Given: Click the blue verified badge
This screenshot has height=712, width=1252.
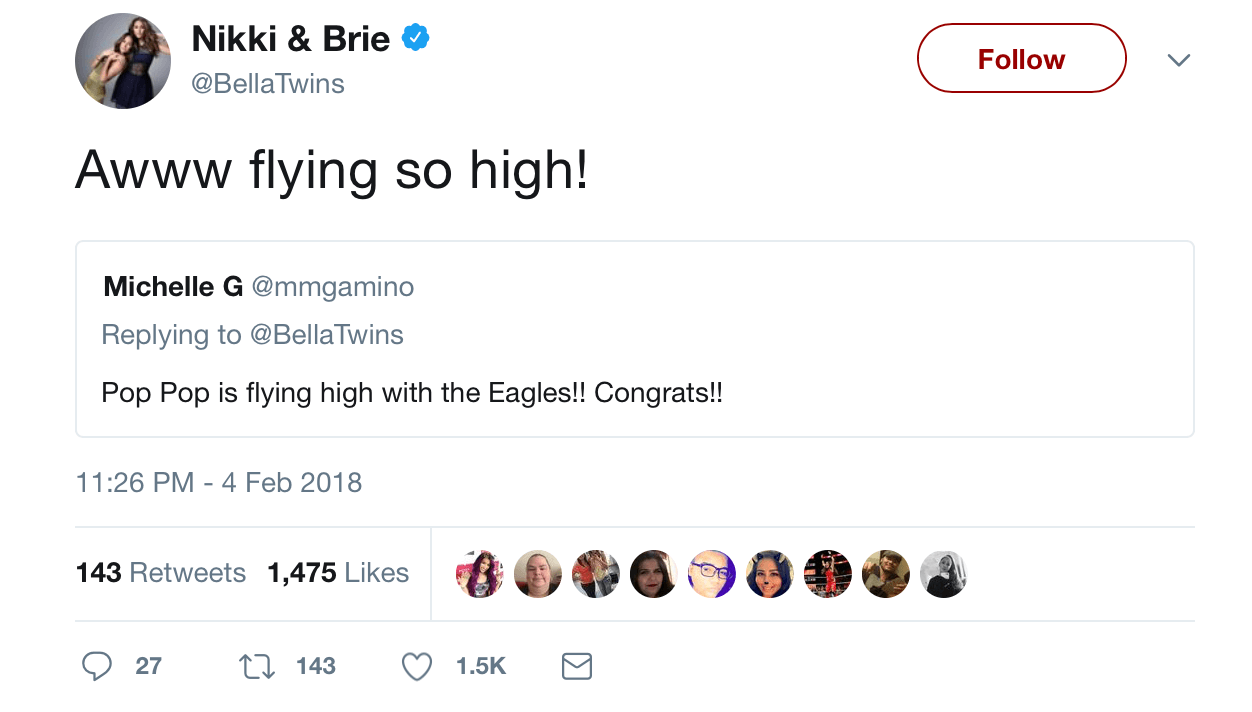Looking at the screenshot, I should pos(415,39).
